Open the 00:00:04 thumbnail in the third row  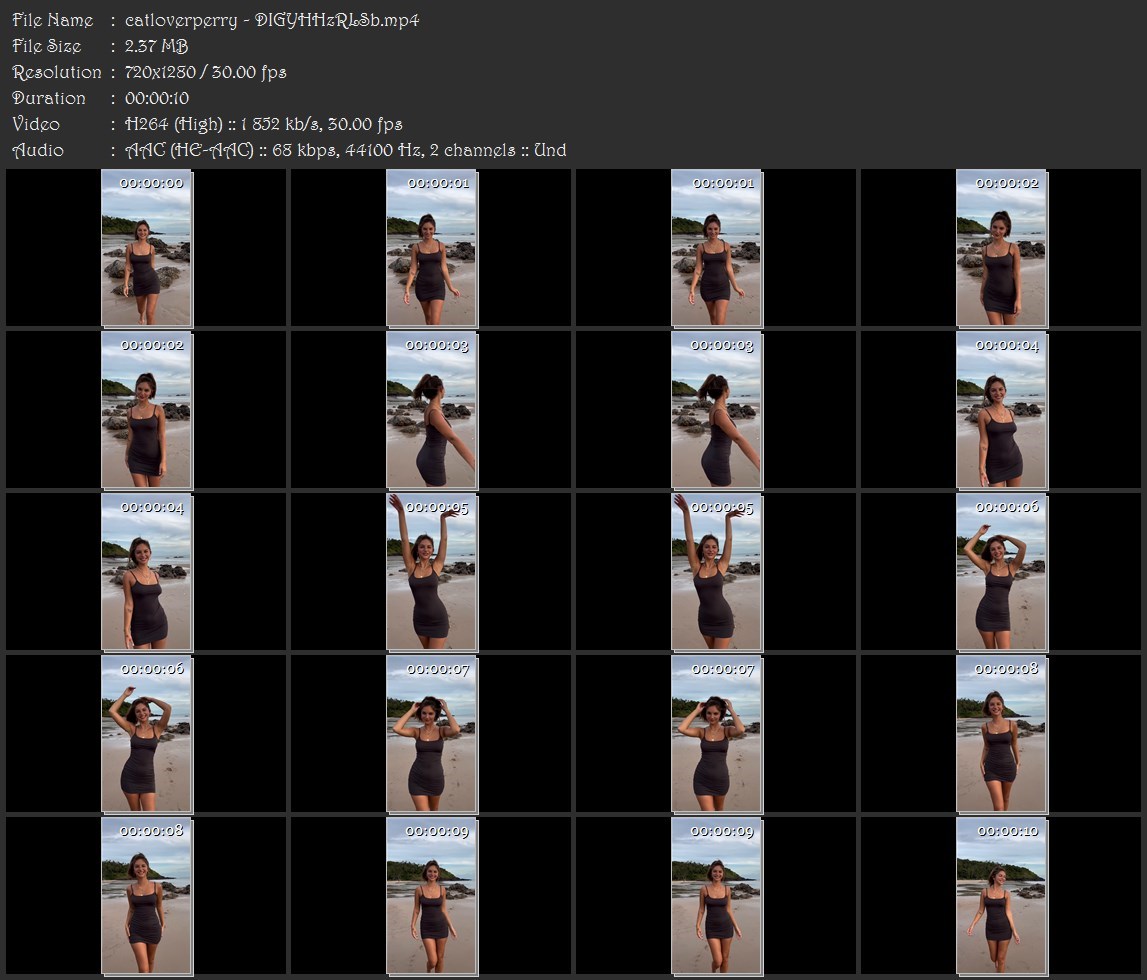(x=146, y=572)
